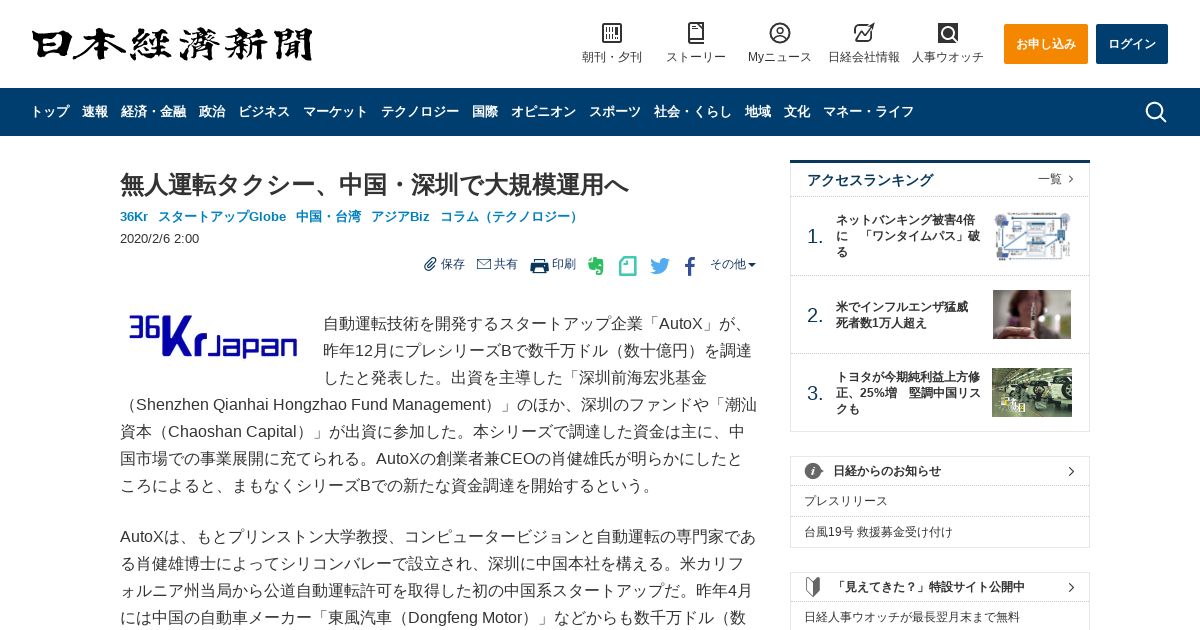
Task: Open スポーツ navigation item
Action: coord(615,112)
